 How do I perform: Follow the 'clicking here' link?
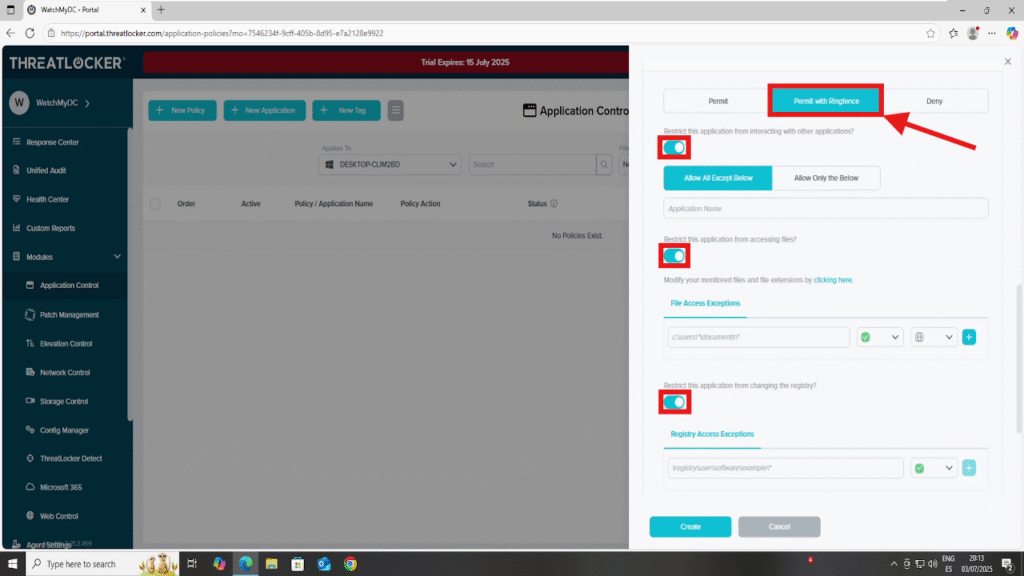click(x=833, y=280)
